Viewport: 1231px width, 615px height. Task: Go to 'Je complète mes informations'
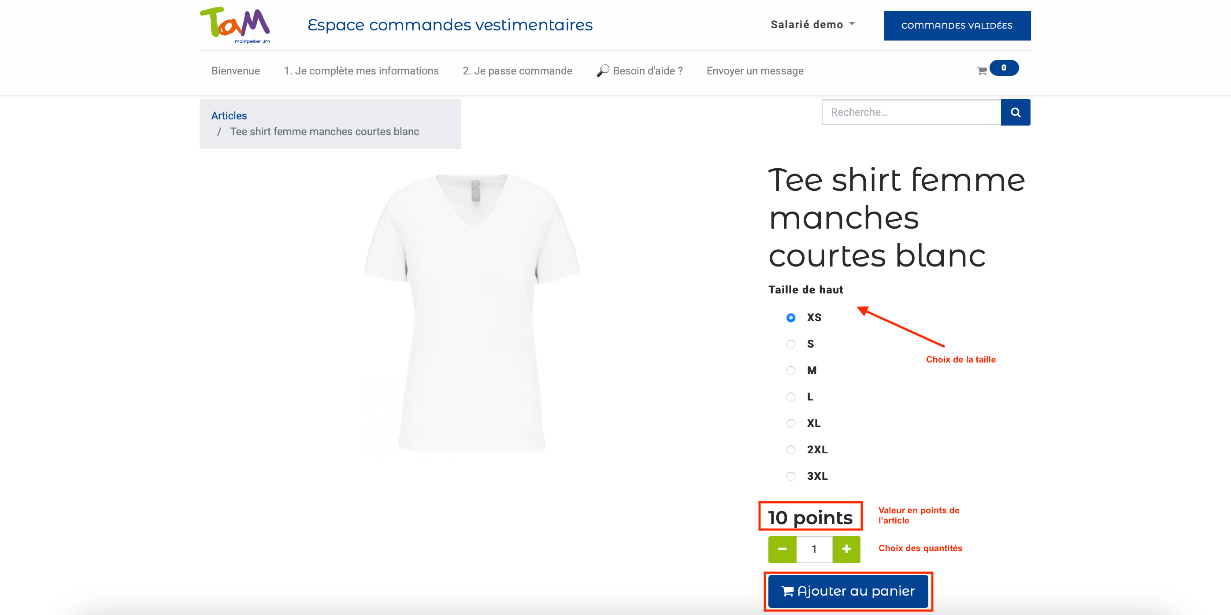coord(361,71)
